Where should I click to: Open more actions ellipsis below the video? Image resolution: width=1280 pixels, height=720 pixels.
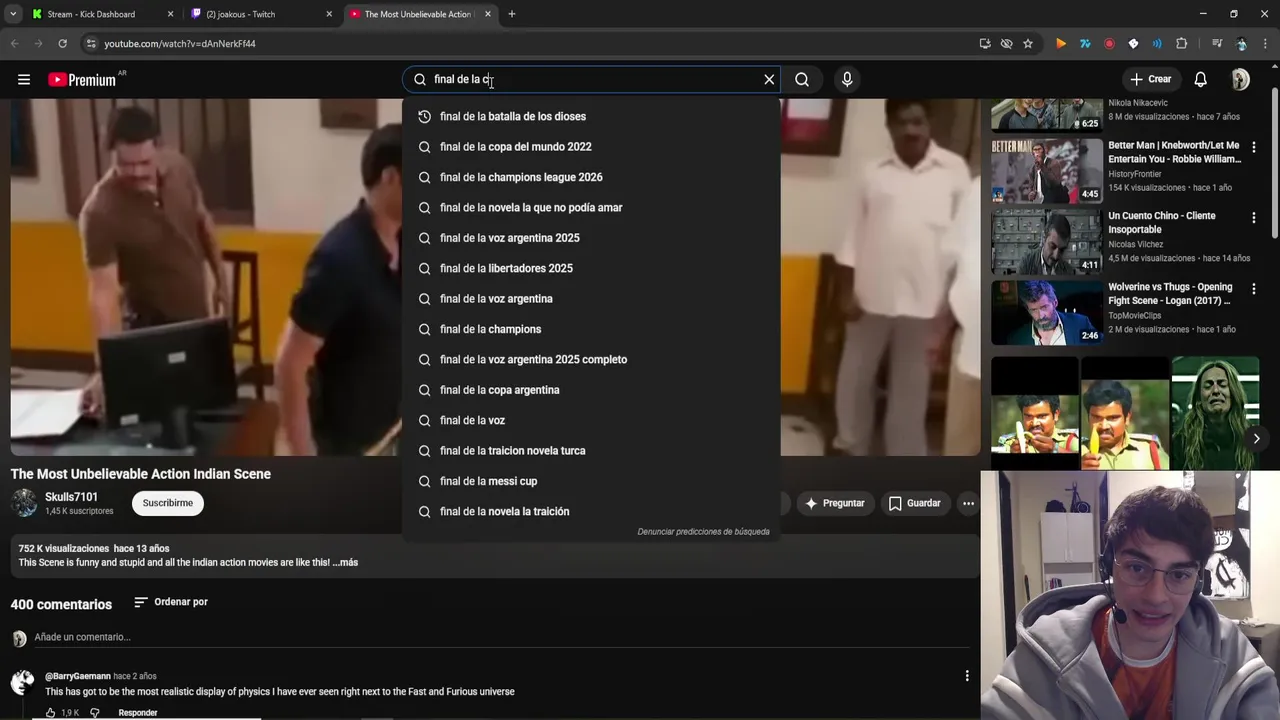(968, 503)
